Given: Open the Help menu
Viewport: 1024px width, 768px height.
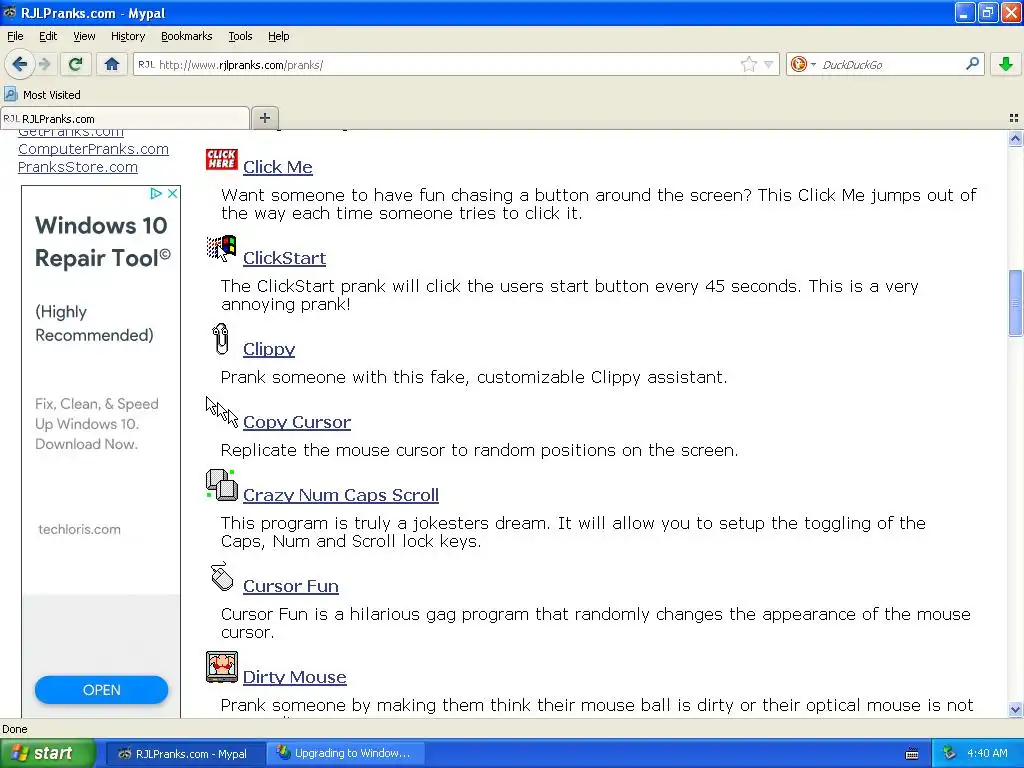Looking at the screenshot, I should (278, 36).
